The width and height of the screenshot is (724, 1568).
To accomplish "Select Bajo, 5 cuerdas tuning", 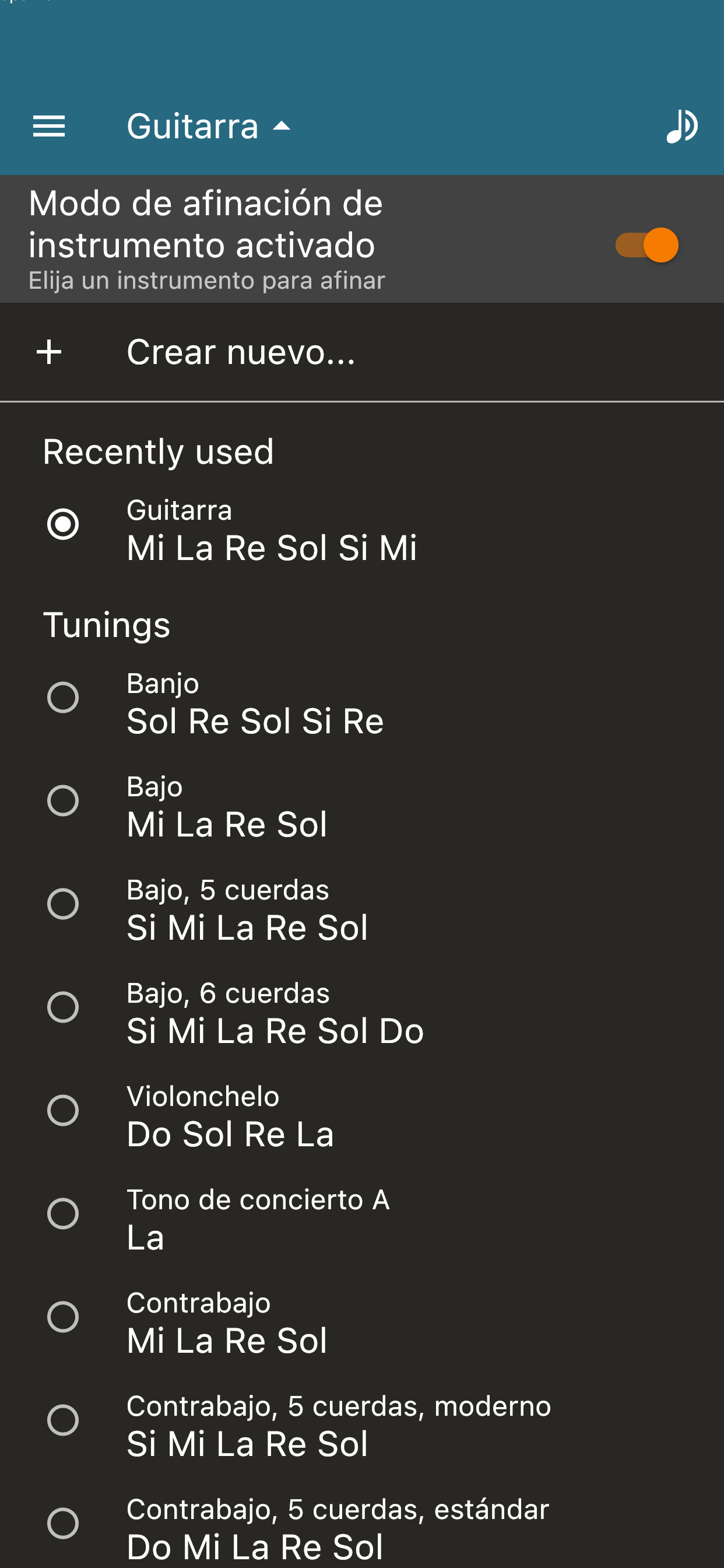I will tap(362, 910).
